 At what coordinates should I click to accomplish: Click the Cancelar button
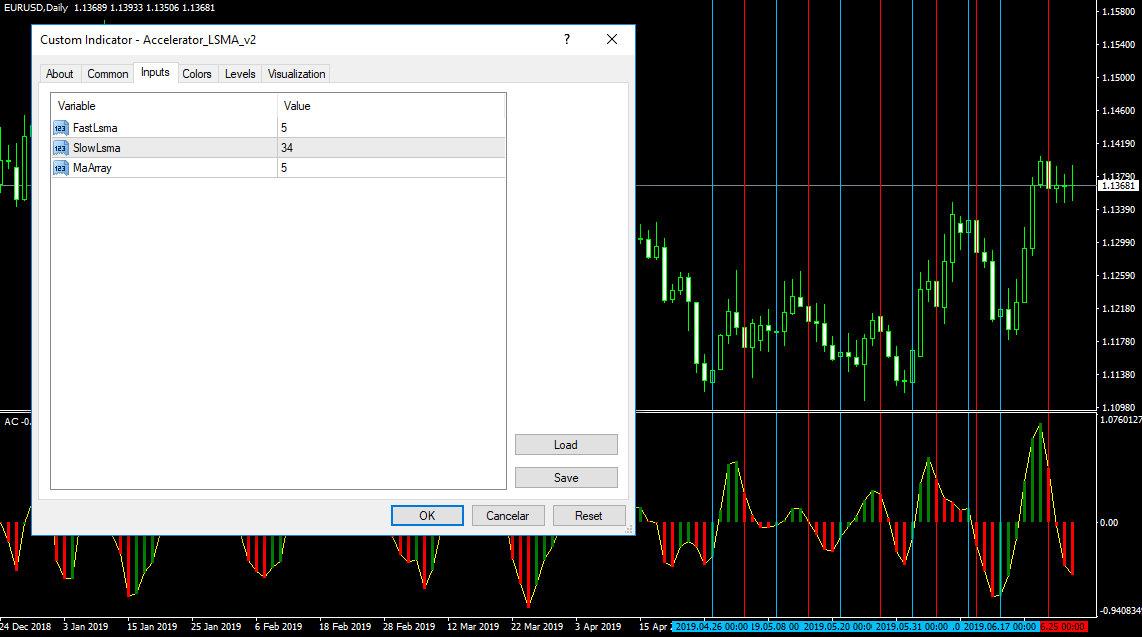coord(508,515)
